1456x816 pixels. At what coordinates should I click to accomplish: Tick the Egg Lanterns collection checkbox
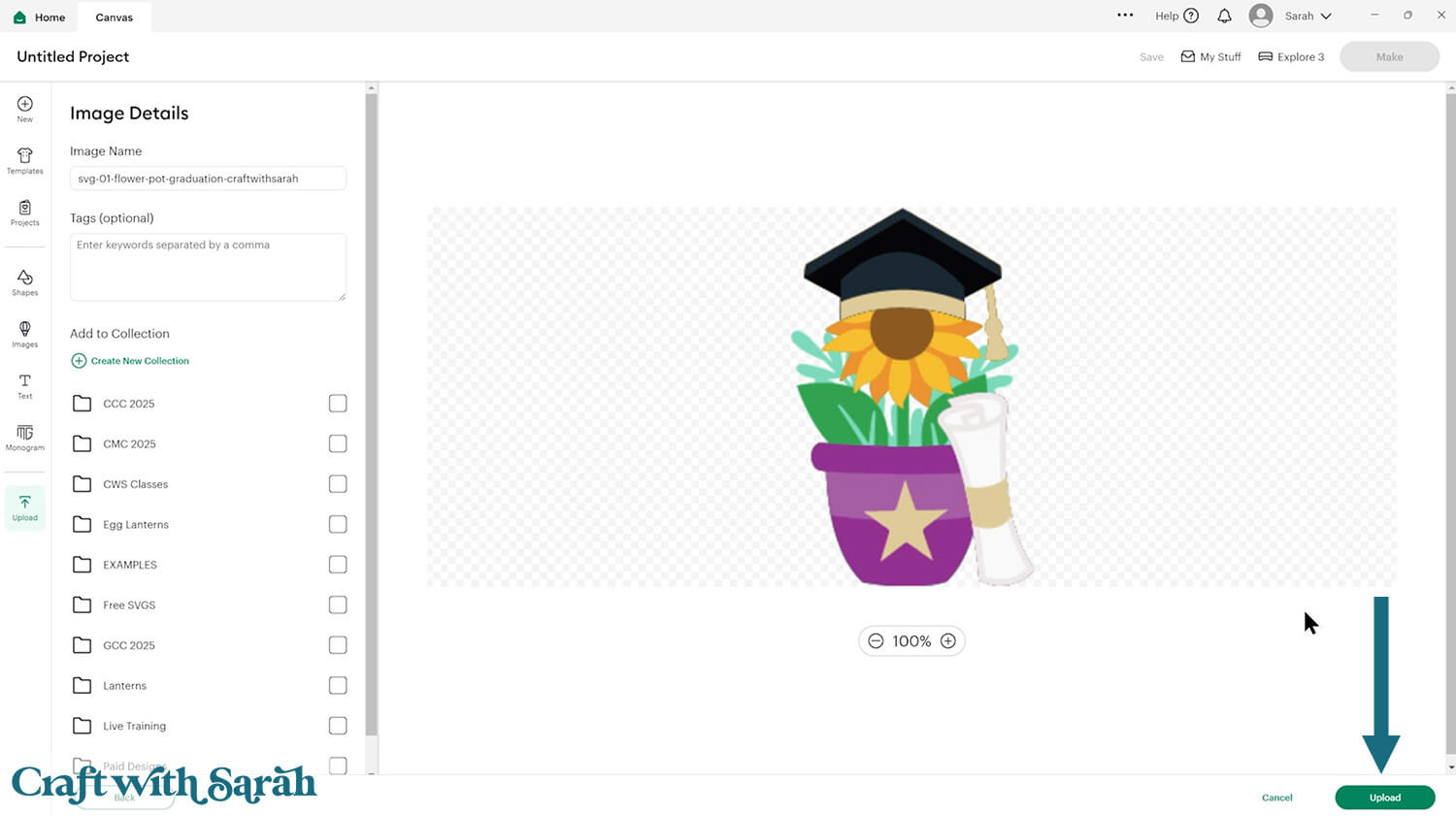tap(338, 524)
